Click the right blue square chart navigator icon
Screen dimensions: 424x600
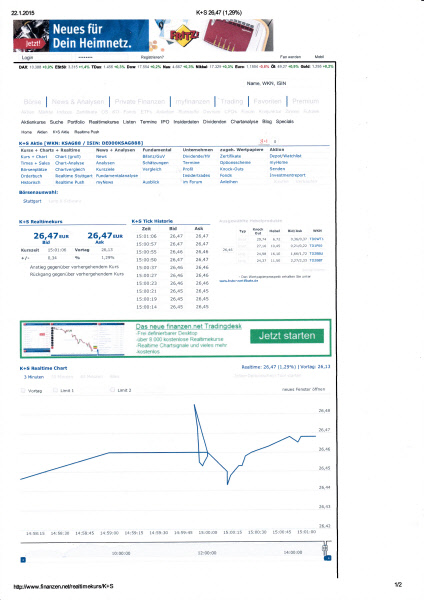tap(328, 558)
